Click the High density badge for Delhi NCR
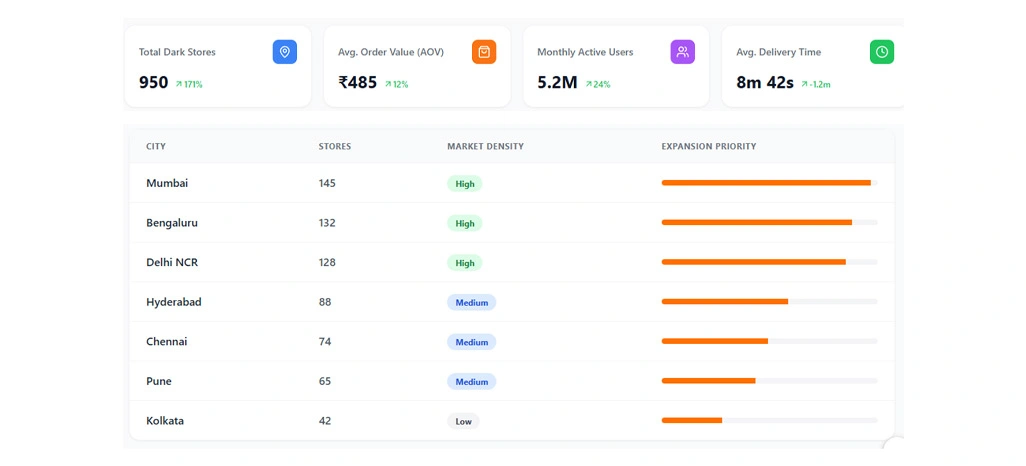Image resolution: width=1026 pixels, height=466 pixels. [x=464, y=263]
